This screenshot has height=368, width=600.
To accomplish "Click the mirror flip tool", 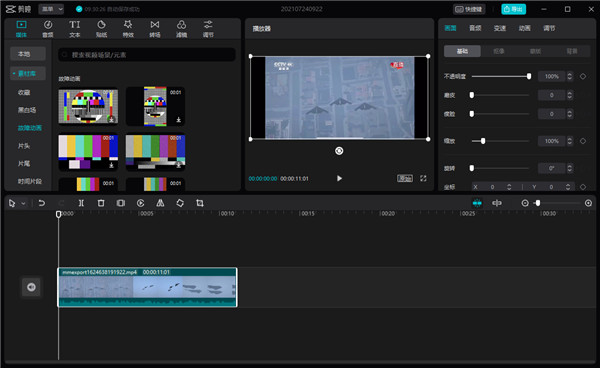I will [160, 203].
